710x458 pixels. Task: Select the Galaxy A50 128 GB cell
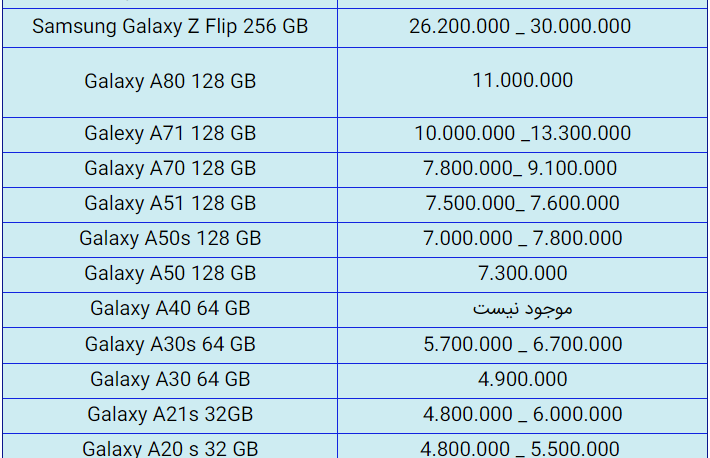pos(170,274)
